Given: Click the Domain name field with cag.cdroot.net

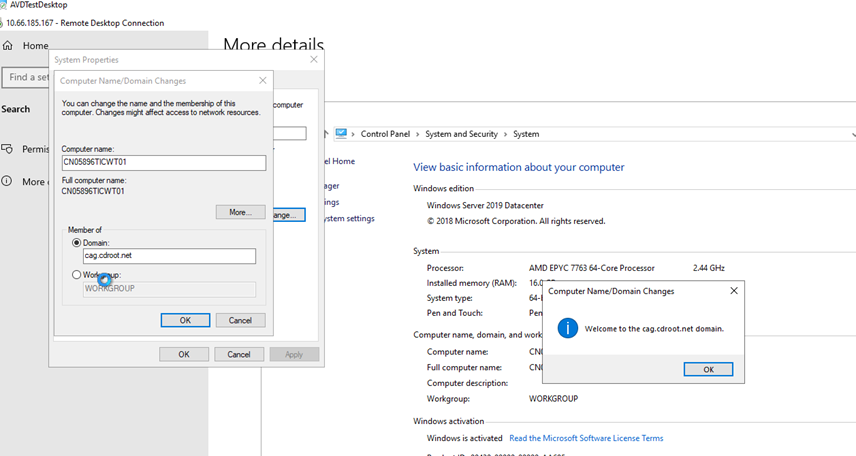Looking at the screenshot, I should coord(169,256).
